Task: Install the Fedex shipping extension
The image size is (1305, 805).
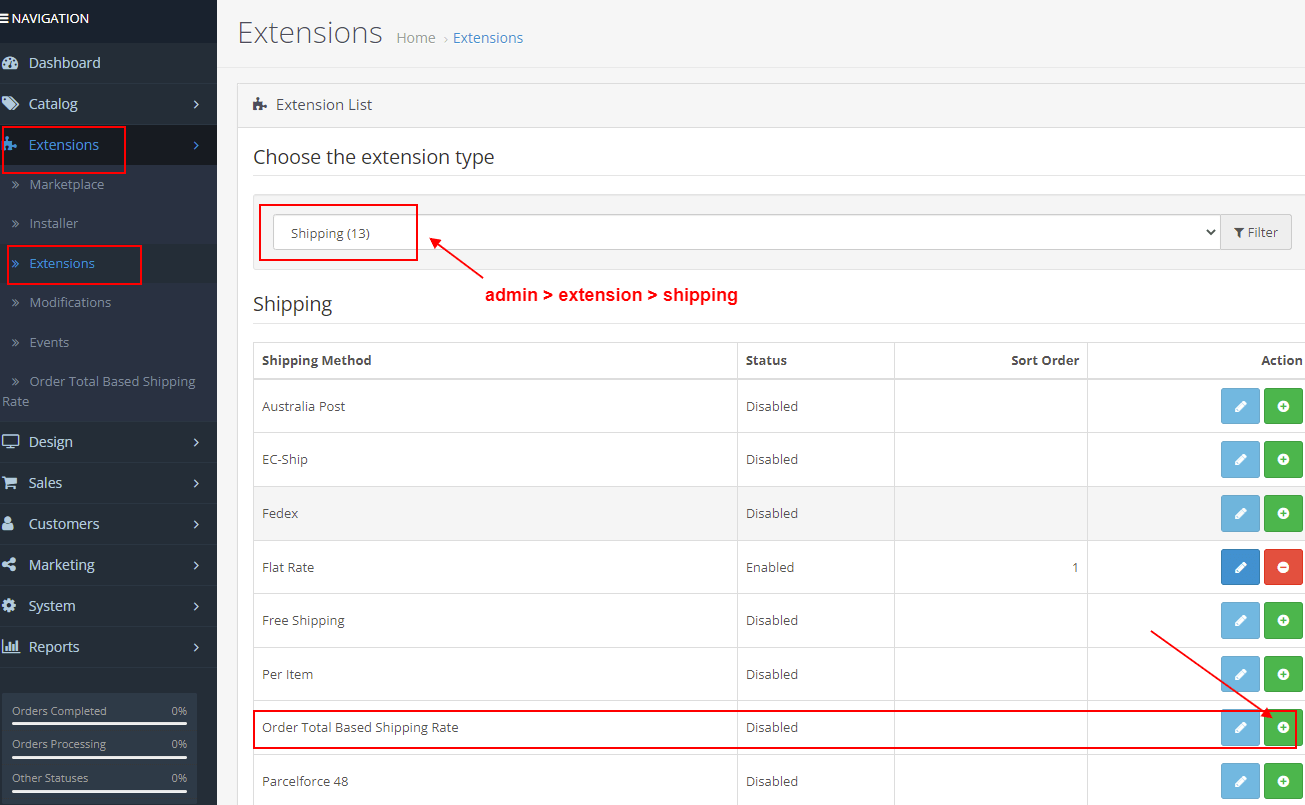Action: [x=1283, y=513]
